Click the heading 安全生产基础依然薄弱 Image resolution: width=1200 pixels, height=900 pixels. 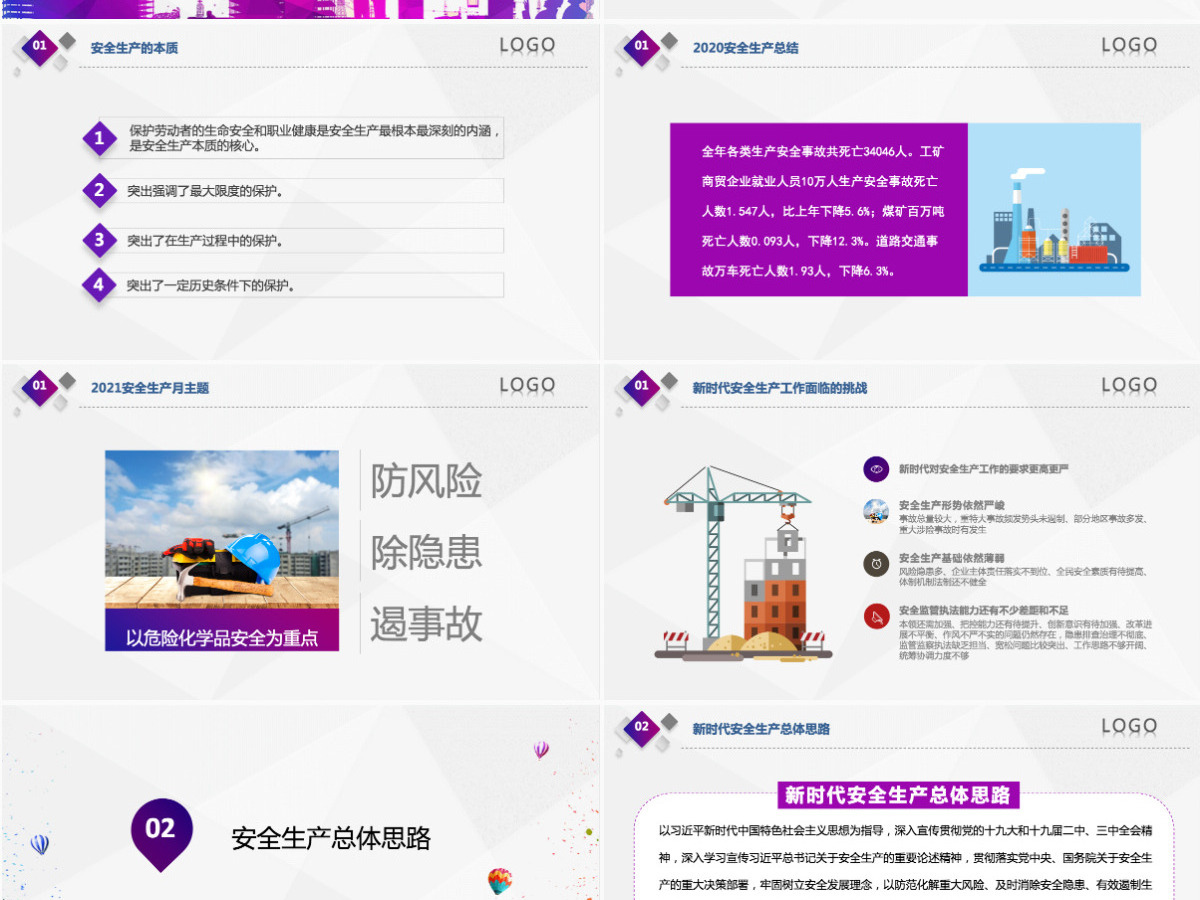coord(951,558)
